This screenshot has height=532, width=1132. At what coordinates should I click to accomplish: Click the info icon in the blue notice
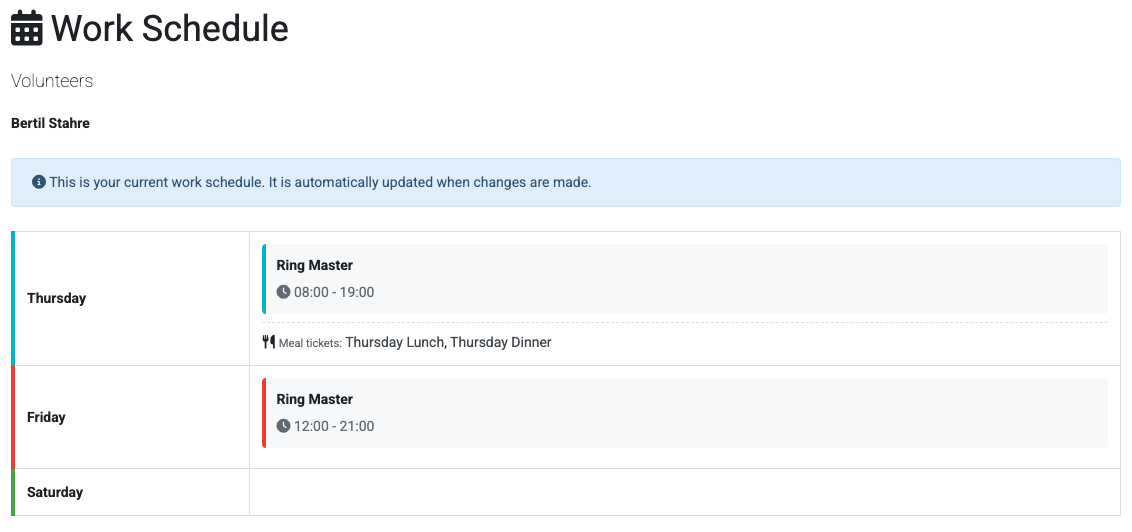coord(39,183)
